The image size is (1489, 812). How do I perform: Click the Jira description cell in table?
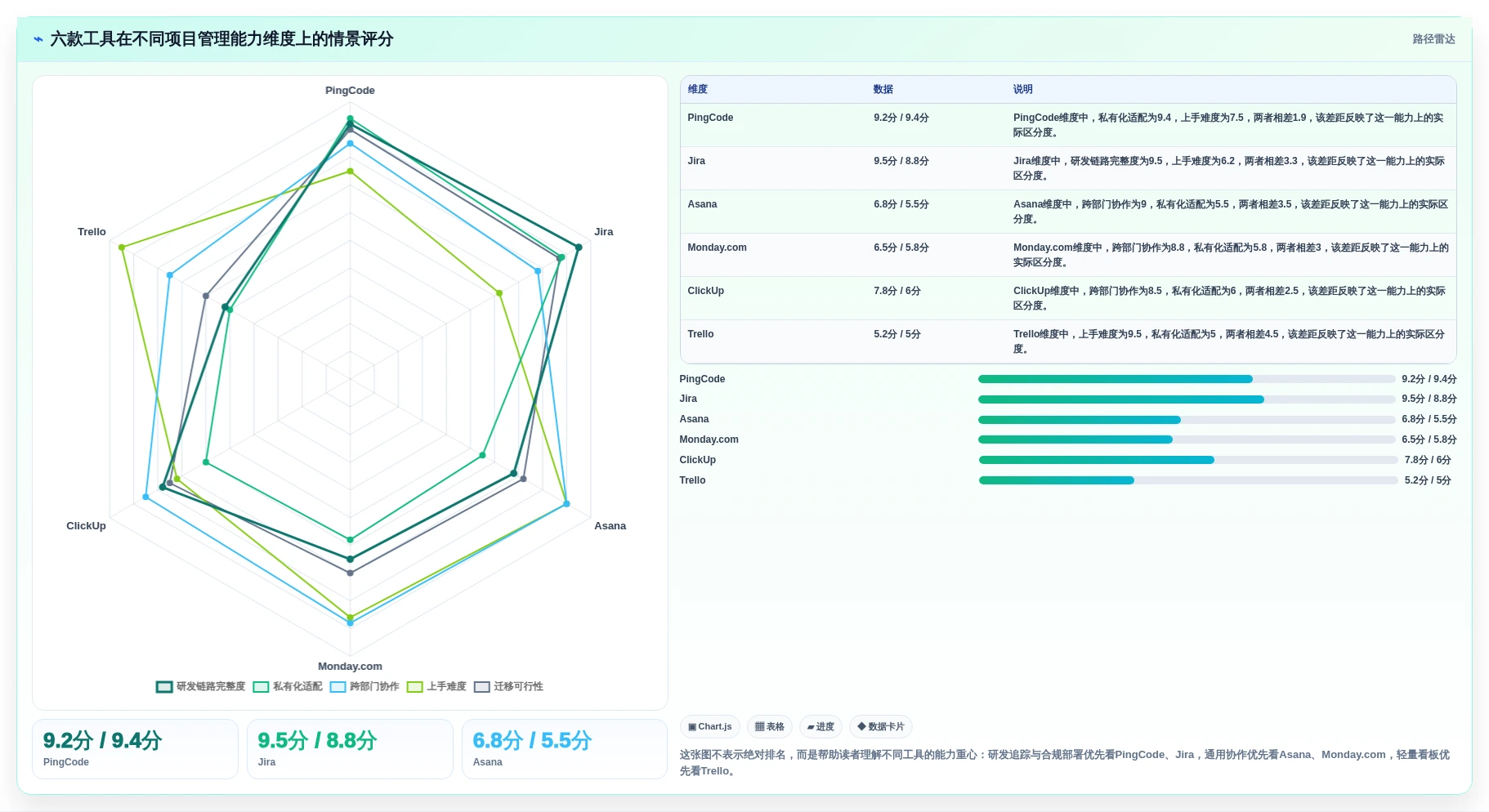pyautogui.click(x=1229, y=168)
